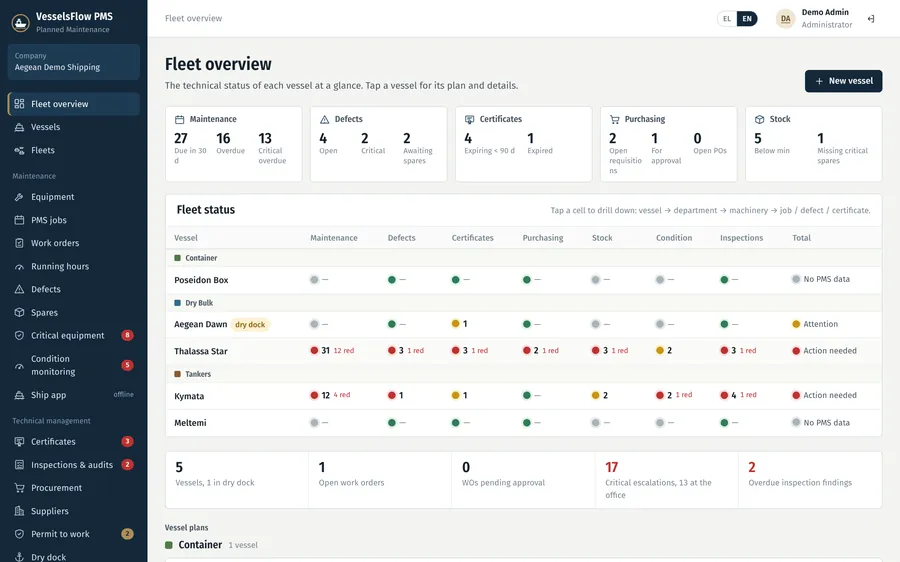This screenshot has width=900, height=562.
Task: Click the Dry dock anchor icon
Action: pos(20,557)
